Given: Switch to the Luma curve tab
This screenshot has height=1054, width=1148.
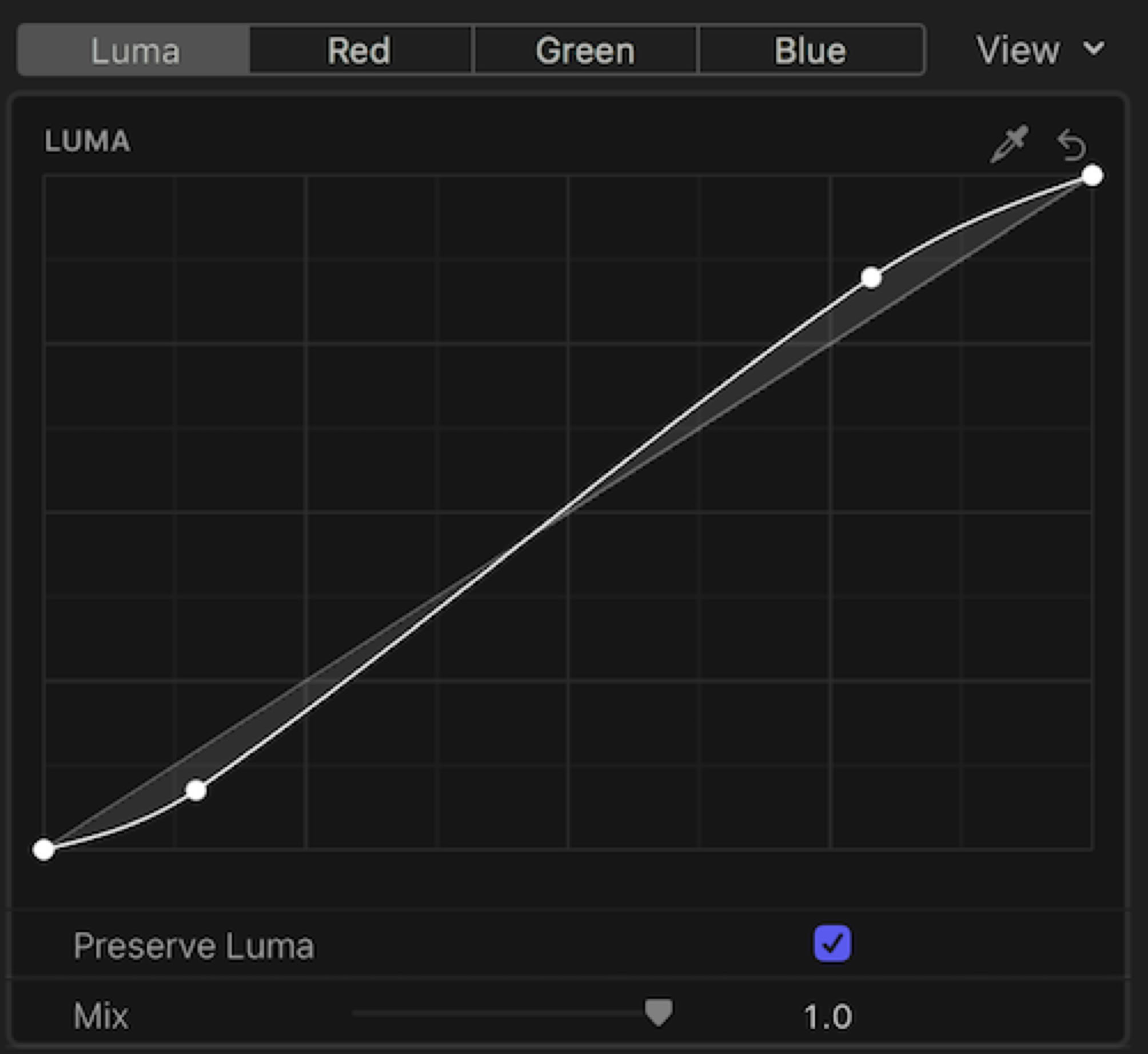Looking at the screenshot, I should (135, 50).
